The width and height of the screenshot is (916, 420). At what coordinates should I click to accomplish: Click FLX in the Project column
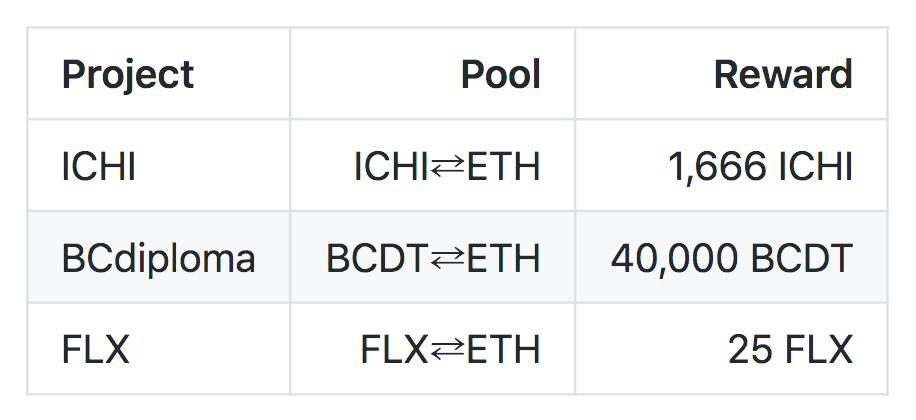tap(95, 350)
